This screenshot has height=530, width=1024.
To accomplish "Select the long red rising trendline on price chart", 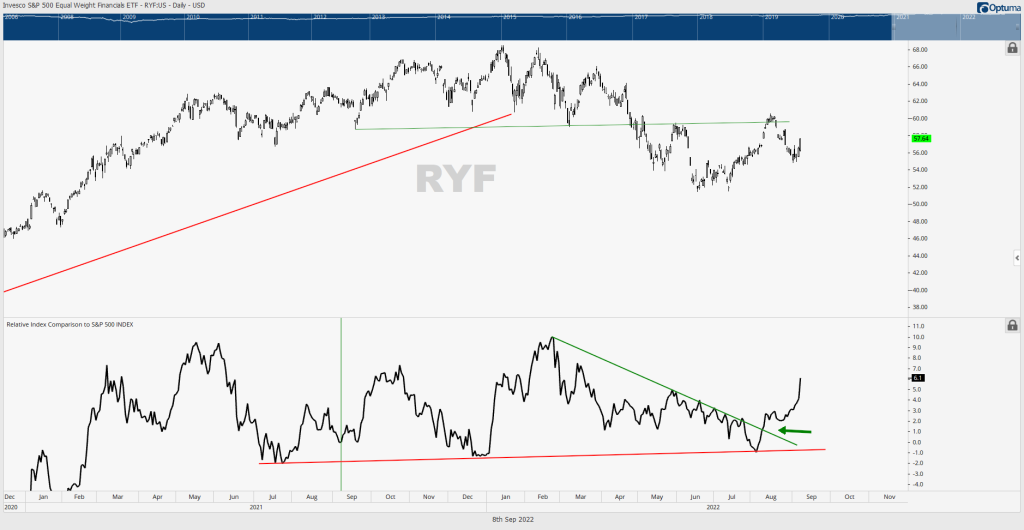I will pyautogui.click(x=258, y=202).
